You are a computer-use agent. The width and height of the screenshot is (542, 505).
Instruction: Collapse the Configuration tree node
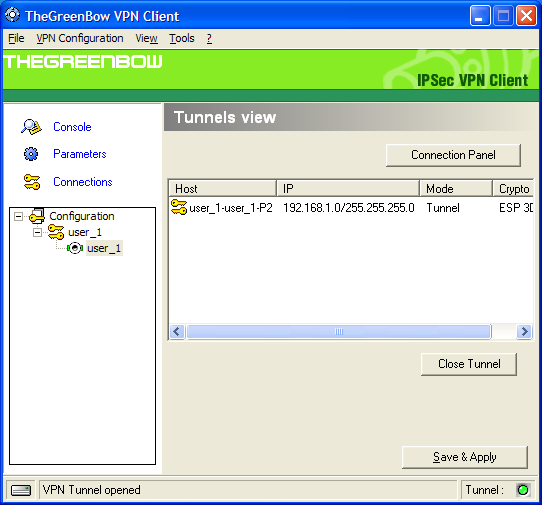coord(18,216)
